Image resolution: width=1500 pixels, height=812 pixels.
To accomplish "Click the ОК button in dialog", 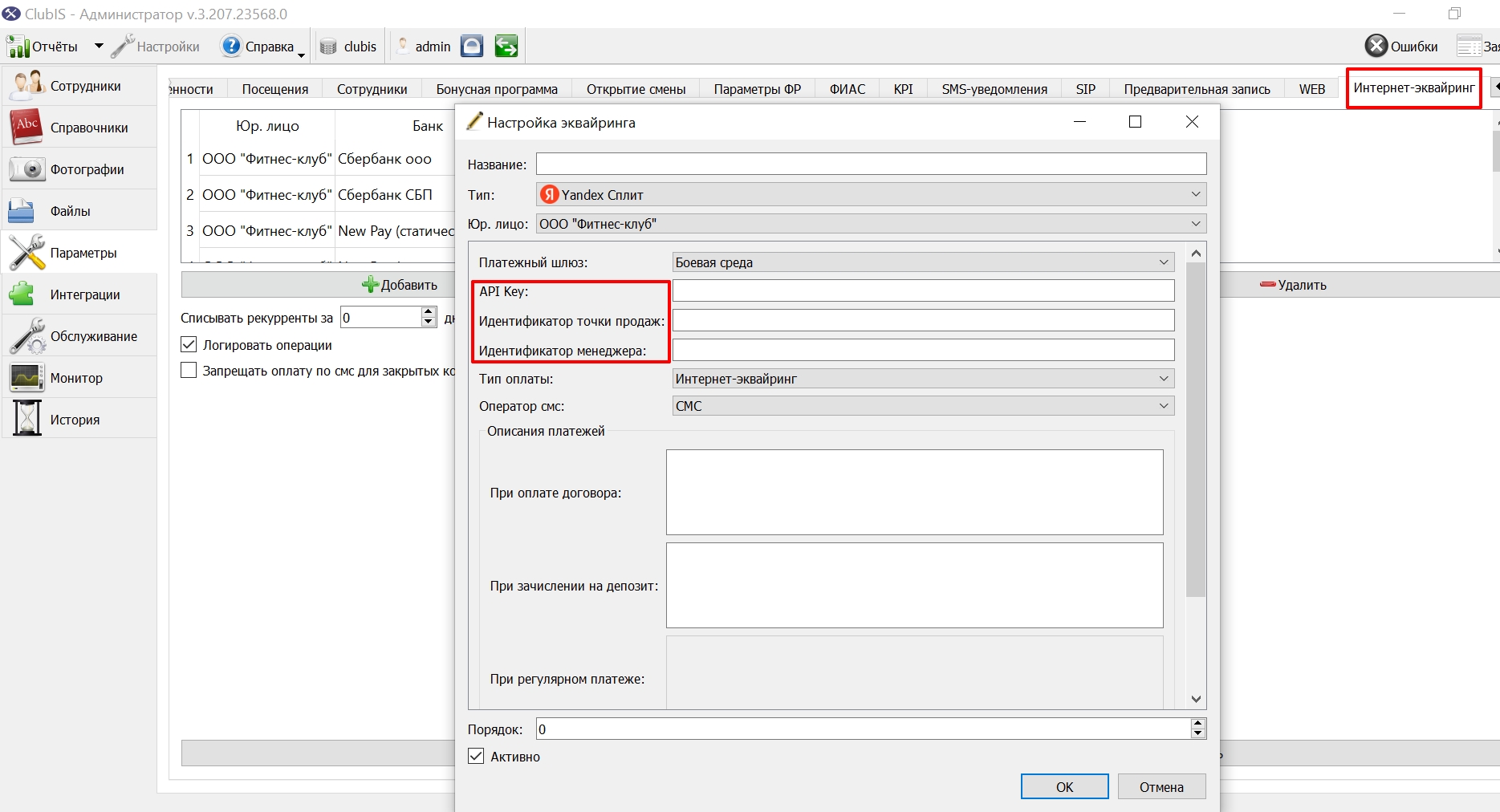I will [x=1064, y=786].
